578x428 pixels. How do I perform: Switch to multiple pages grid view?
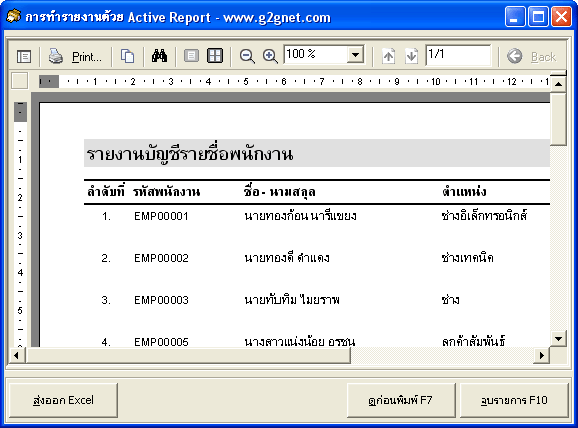click(215, 56)
